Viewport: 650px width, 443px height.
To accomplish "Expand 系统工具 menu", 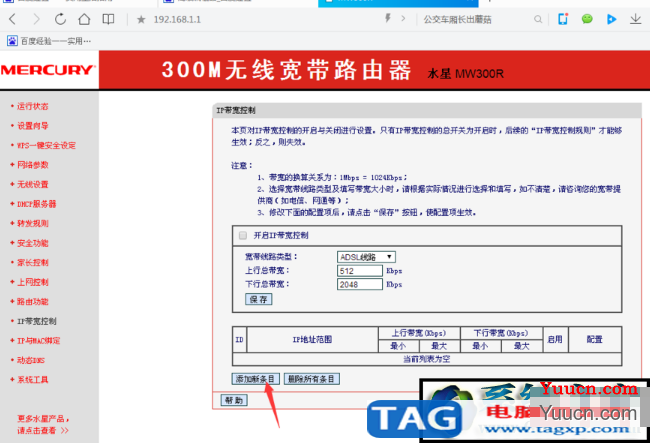I will tap(32, 380).
